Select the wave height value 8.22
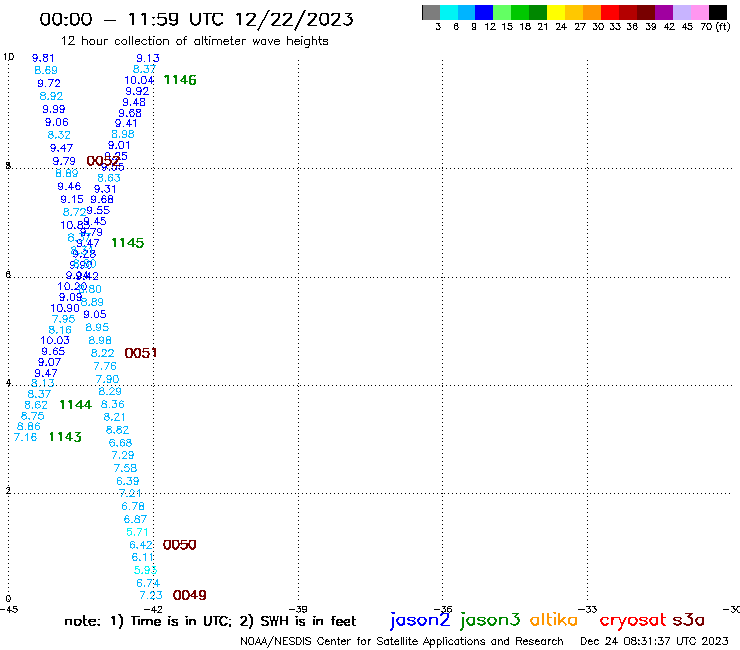This screenshot has width=740, height=650. 102,353
